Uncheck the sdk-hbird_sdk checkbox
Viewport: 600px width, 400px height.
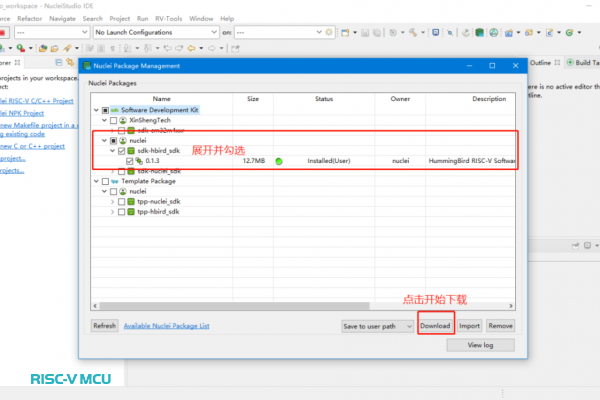[121, 151]
